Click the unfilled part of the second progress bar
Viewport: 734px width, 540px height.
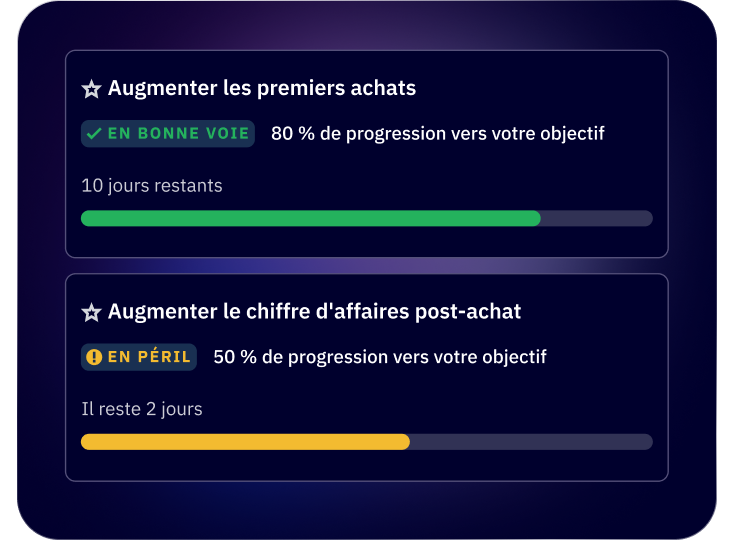(x=530, y=442)
